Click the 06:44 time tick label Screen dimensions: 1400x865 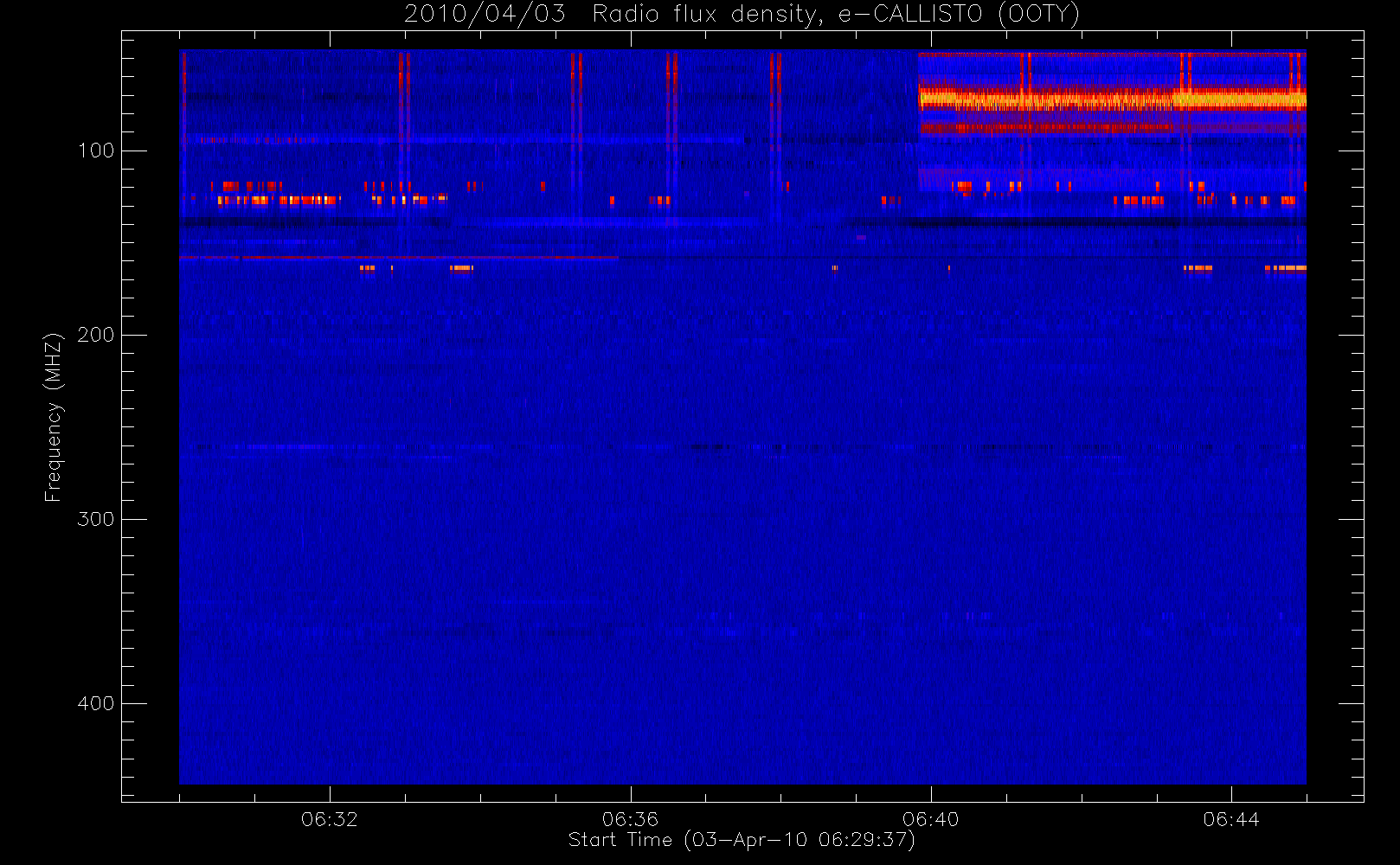click(x=1231, y=819)
